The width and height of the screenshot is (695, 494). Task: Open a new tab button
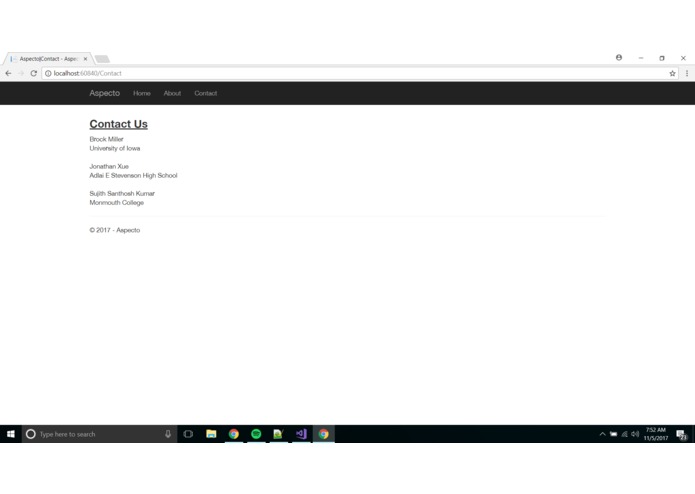(102, 59)
